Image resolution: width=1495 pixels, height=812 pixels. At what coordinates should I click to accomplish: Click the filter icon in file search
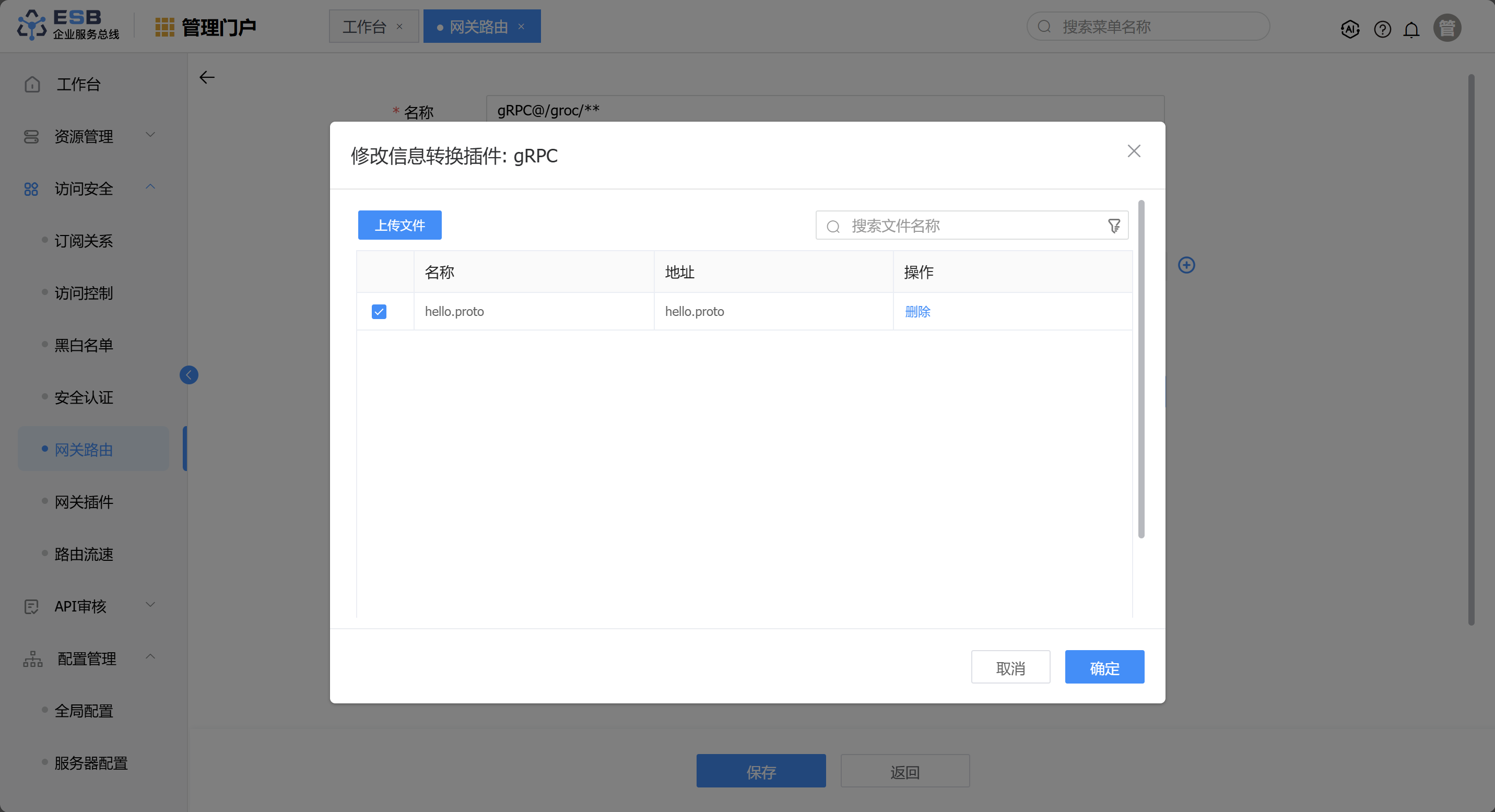pos(1114,226)
